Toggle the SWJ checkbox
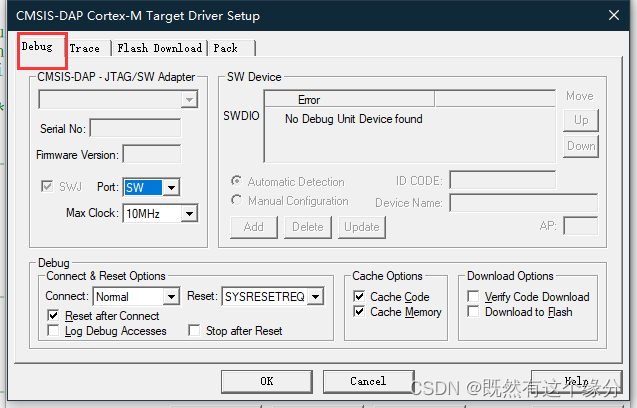 coord(47,187)
